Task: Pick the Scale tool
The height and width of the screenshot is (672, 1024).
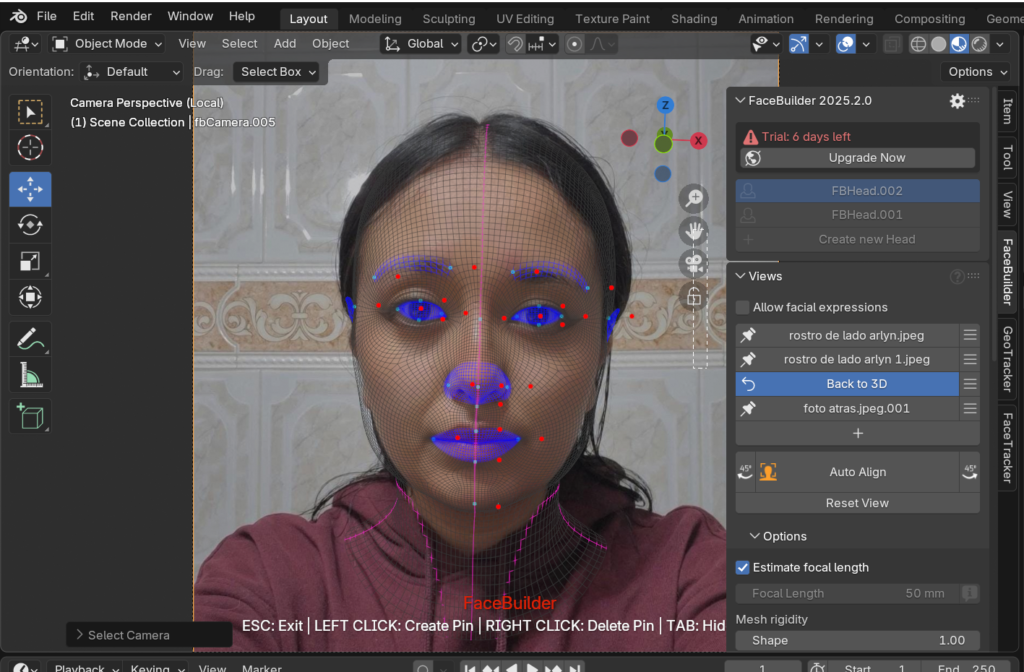Action: 30,262
